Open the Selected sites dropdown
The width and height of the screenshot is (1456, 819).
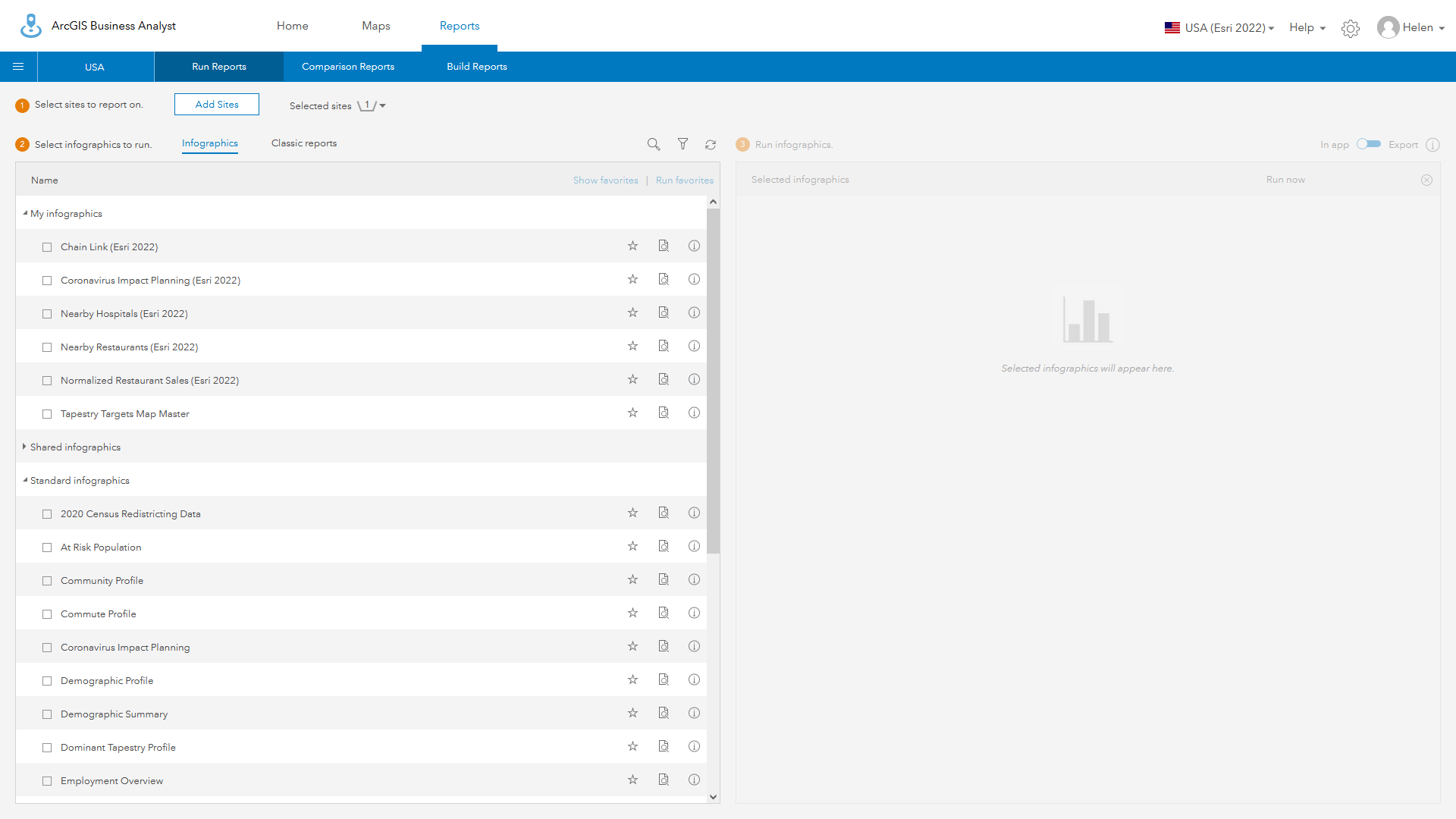pos(381,105)
